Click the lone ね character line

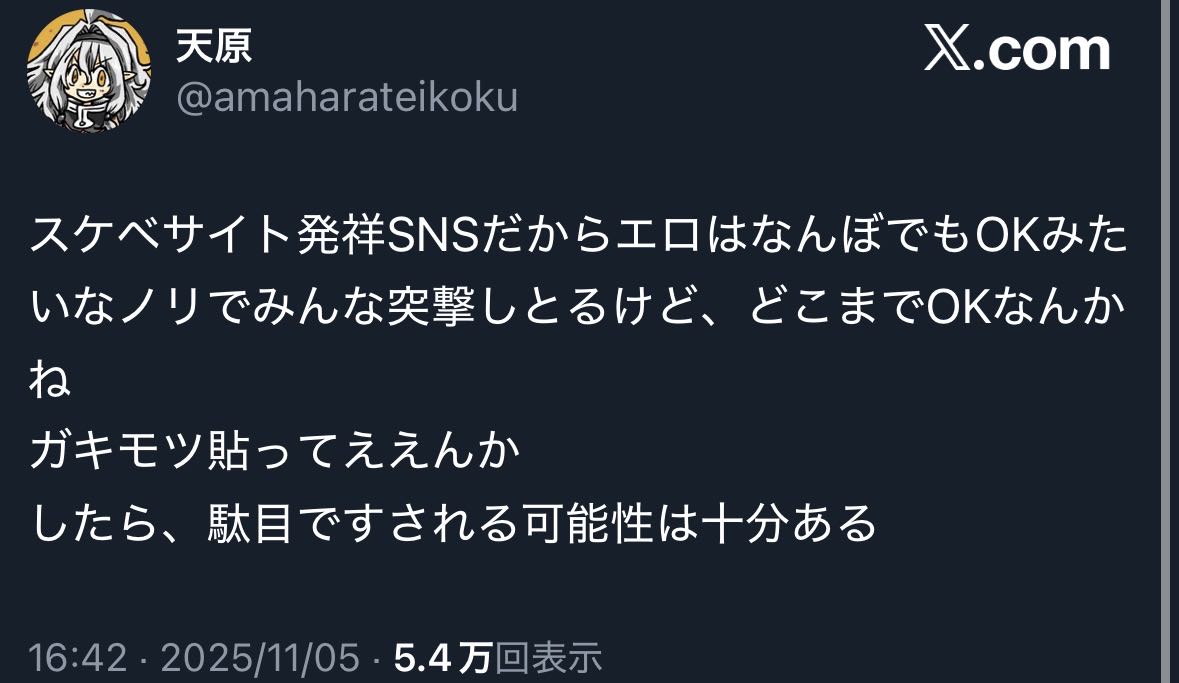(x=50, y=378)
